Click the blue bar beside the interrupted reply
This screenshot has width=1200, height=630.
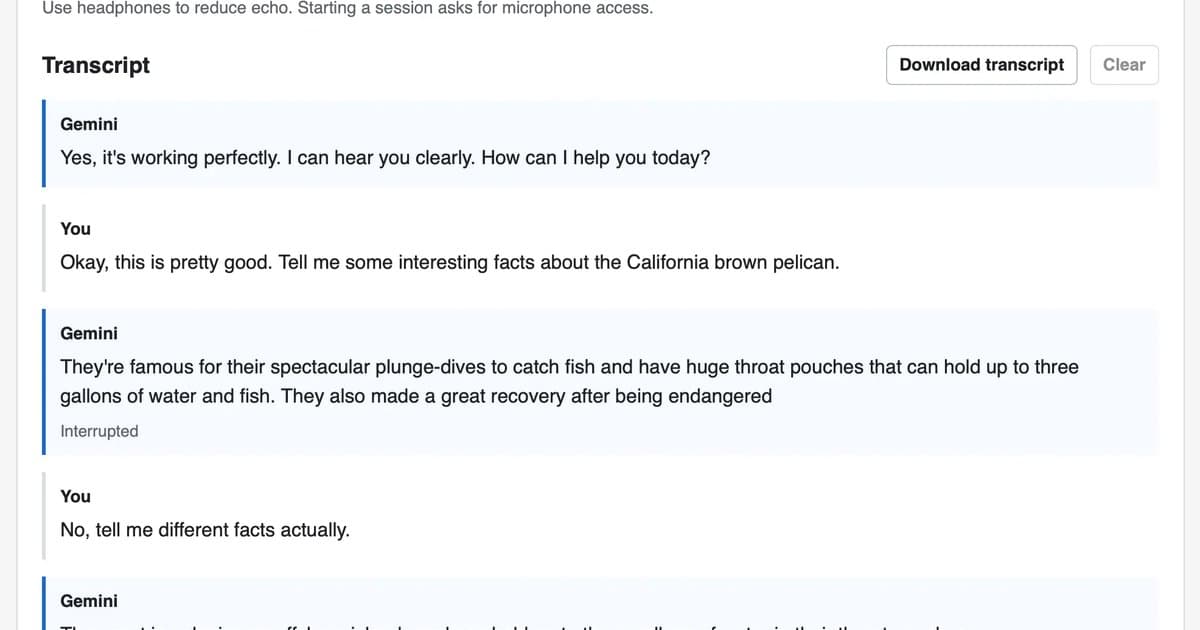pos(44,382)
